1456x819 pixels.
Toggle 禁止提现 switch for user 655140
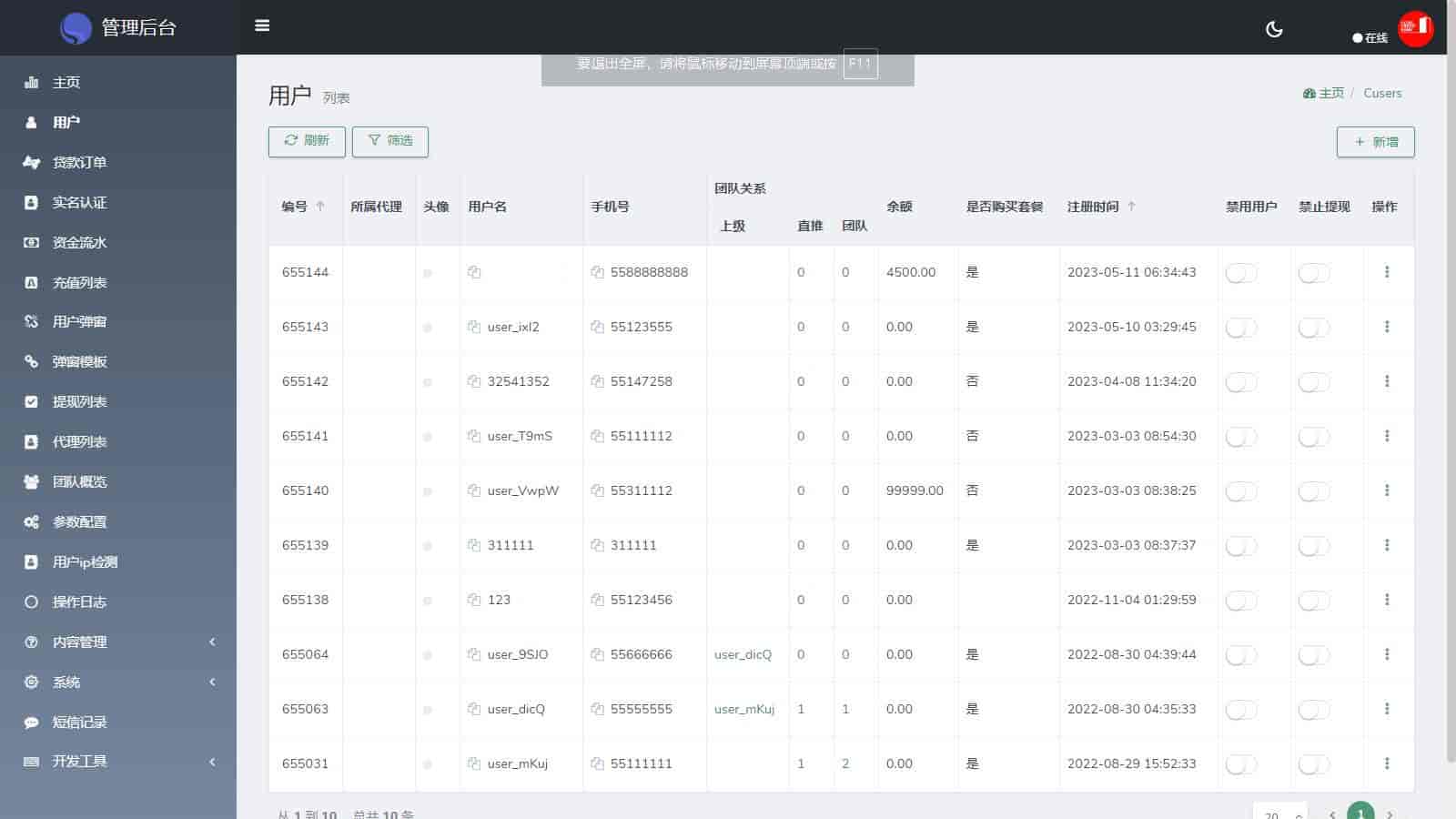coord(1314,491)
